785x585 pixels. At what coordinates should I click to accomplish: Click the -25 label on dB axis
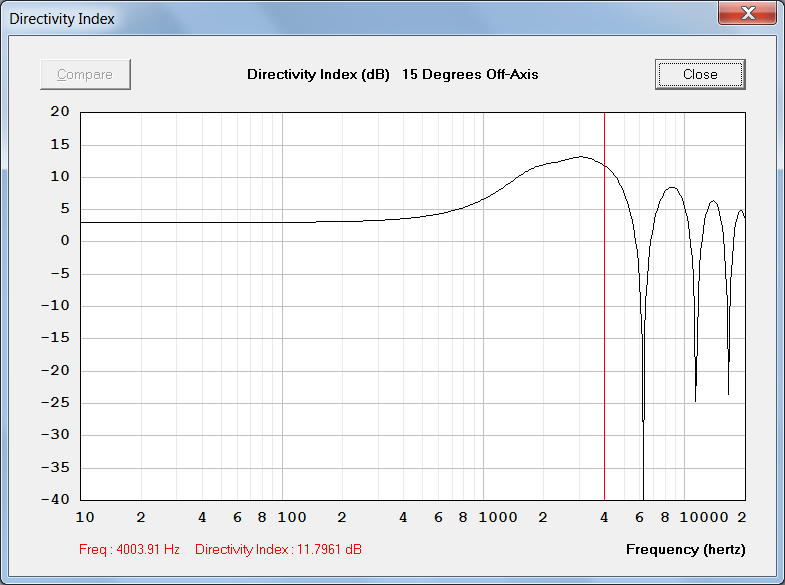pyautogui.click(x=56, y=402)
